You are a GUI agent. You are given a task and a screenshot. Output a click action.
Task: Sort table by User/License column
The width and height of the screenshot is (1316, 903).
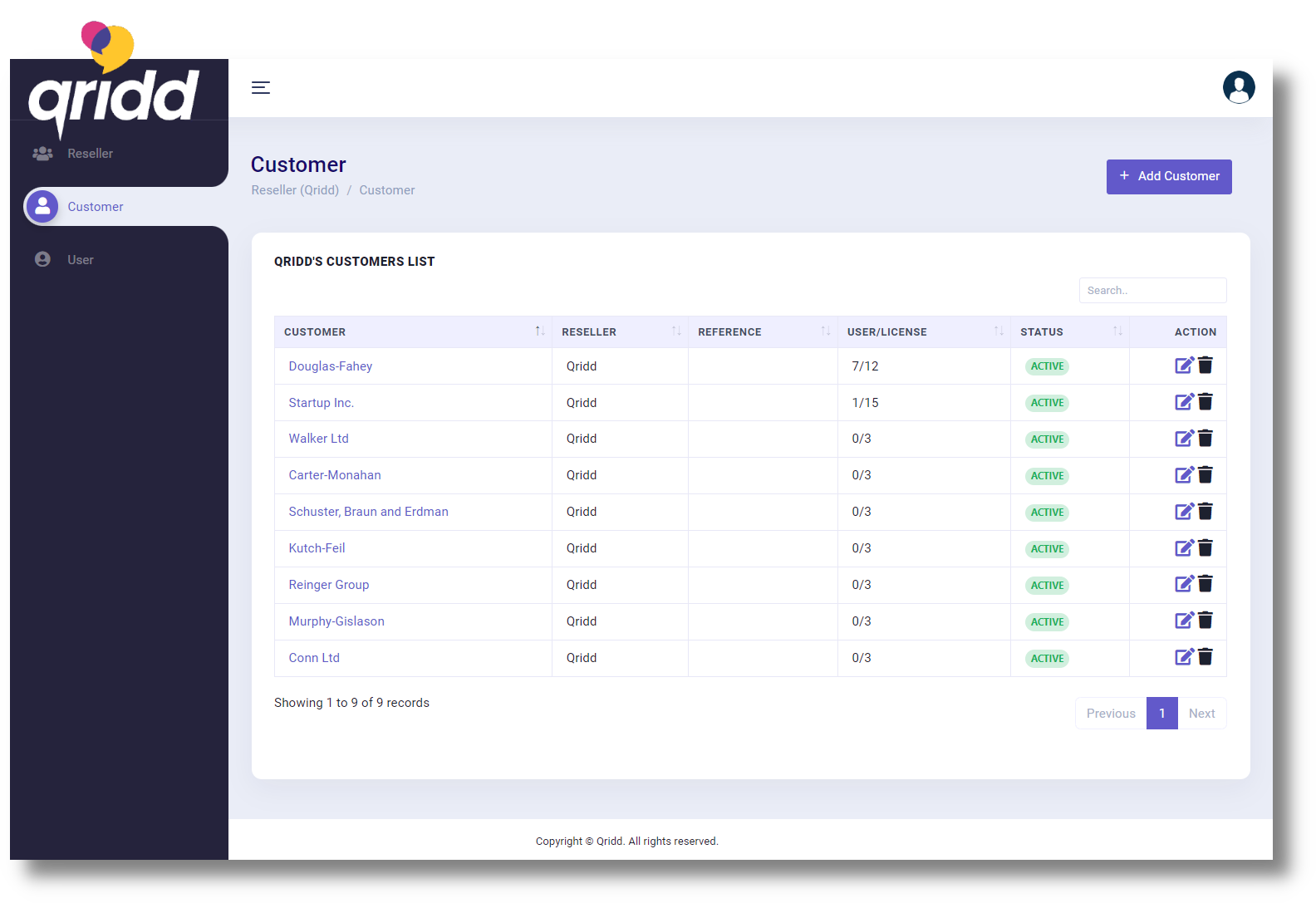tap(924, 331)
